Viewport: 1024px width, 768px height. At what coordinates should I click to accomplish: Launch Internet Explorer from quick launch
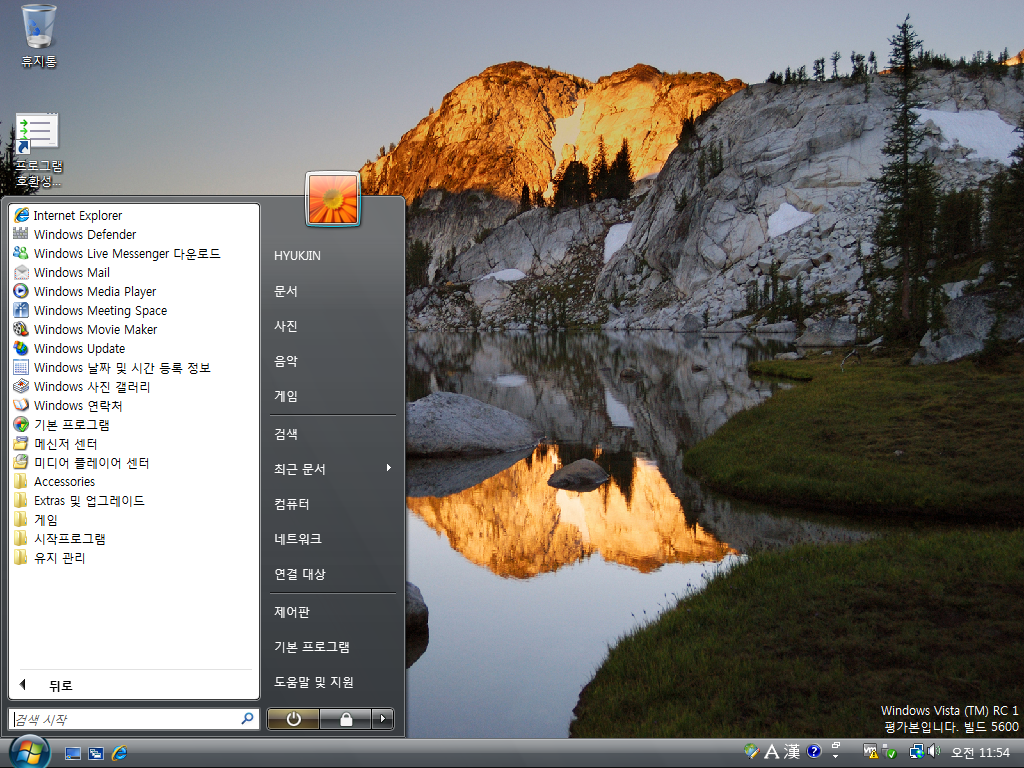pyautogui.click(x=120, y=753)
